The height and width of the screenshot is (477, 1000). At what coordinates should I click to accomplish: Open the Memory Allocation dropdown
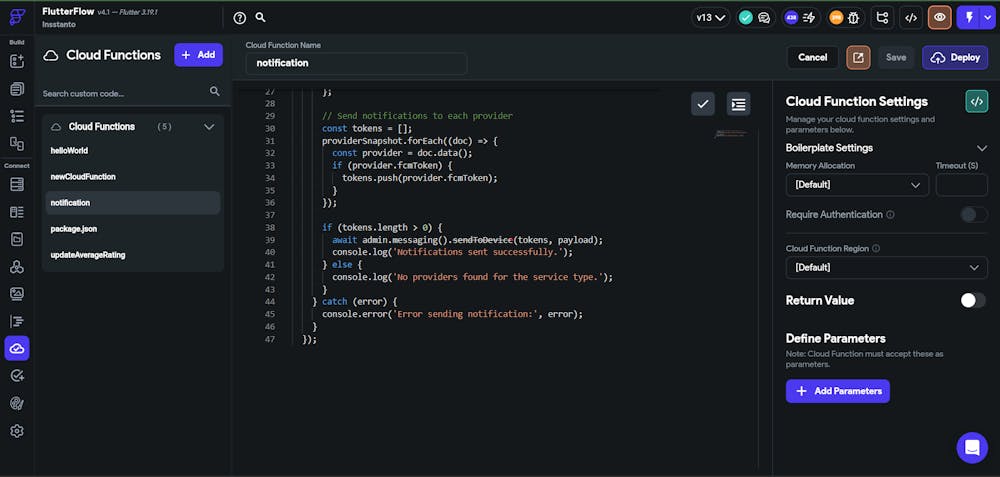pyautogui.click(x=857, y=185)
